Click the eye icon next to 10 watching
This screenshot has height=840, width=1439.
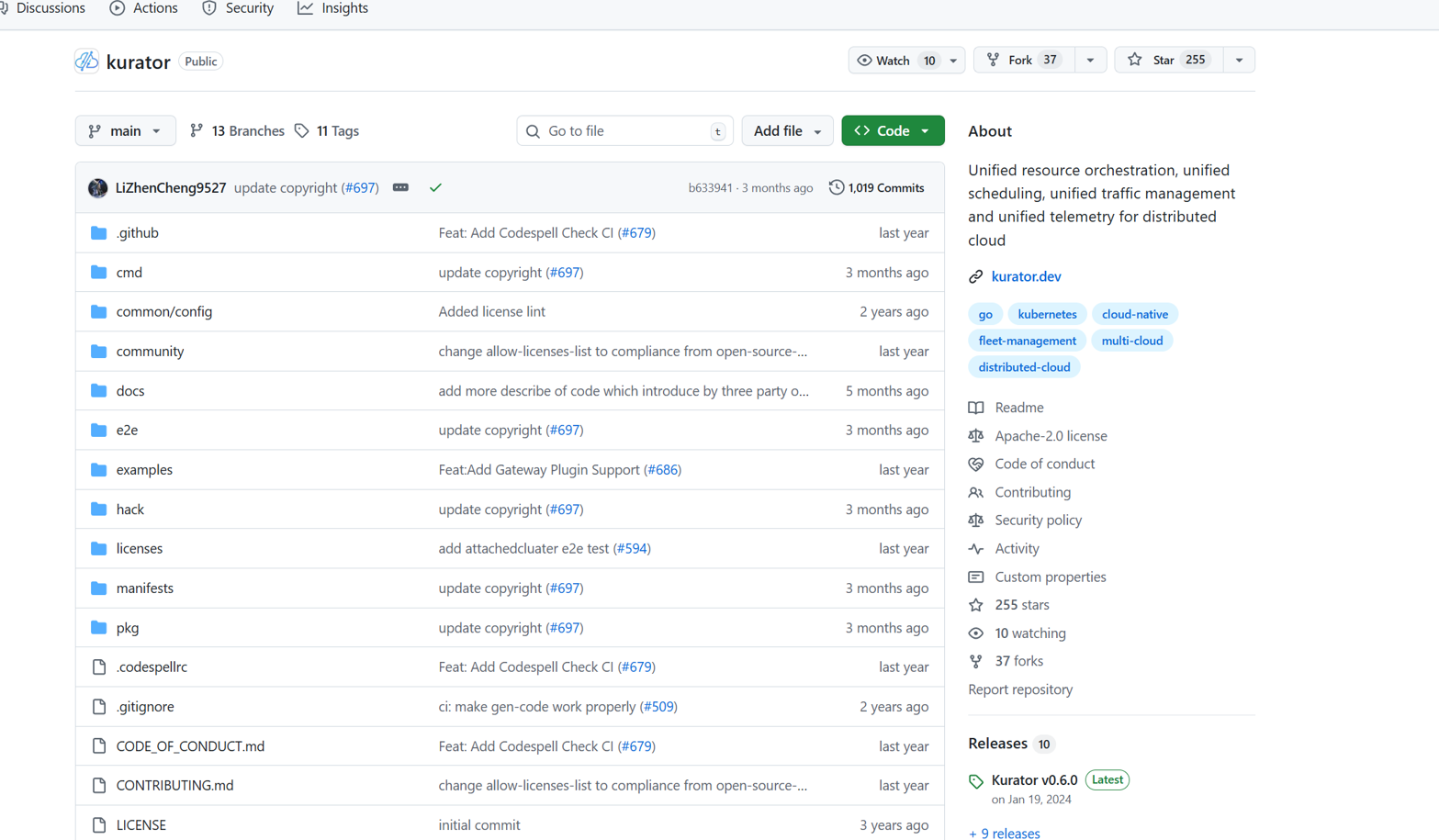click(x=975, y=633)
